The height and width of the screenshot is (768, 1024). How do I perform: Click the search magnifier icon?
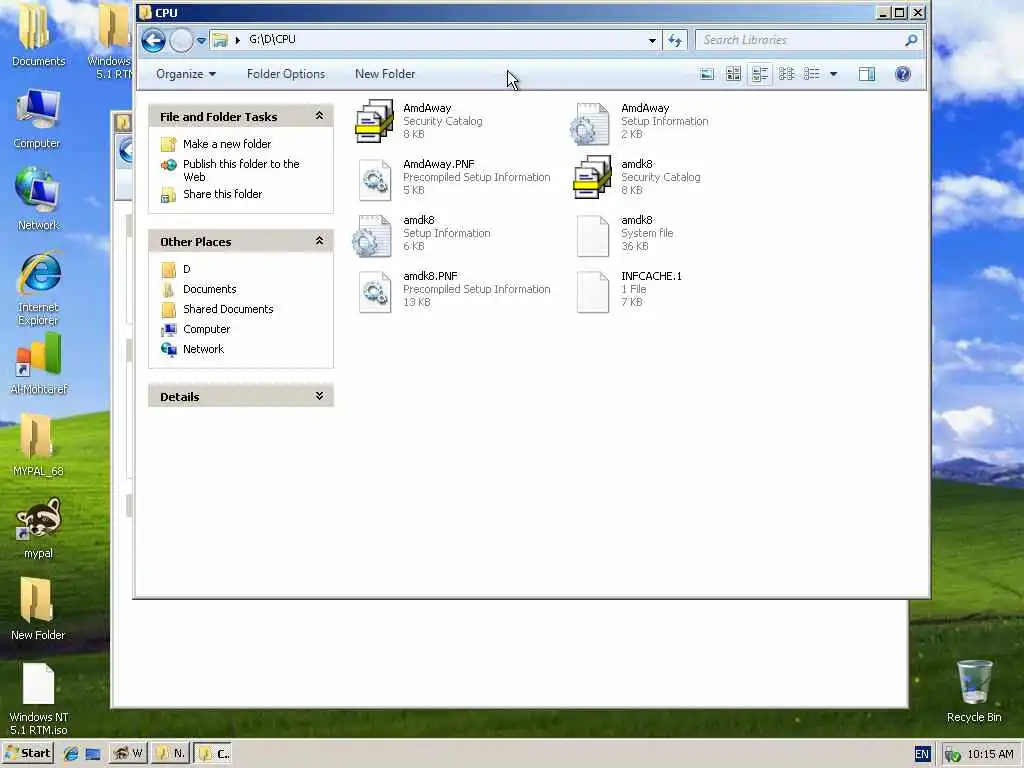[x=911, y=40]
